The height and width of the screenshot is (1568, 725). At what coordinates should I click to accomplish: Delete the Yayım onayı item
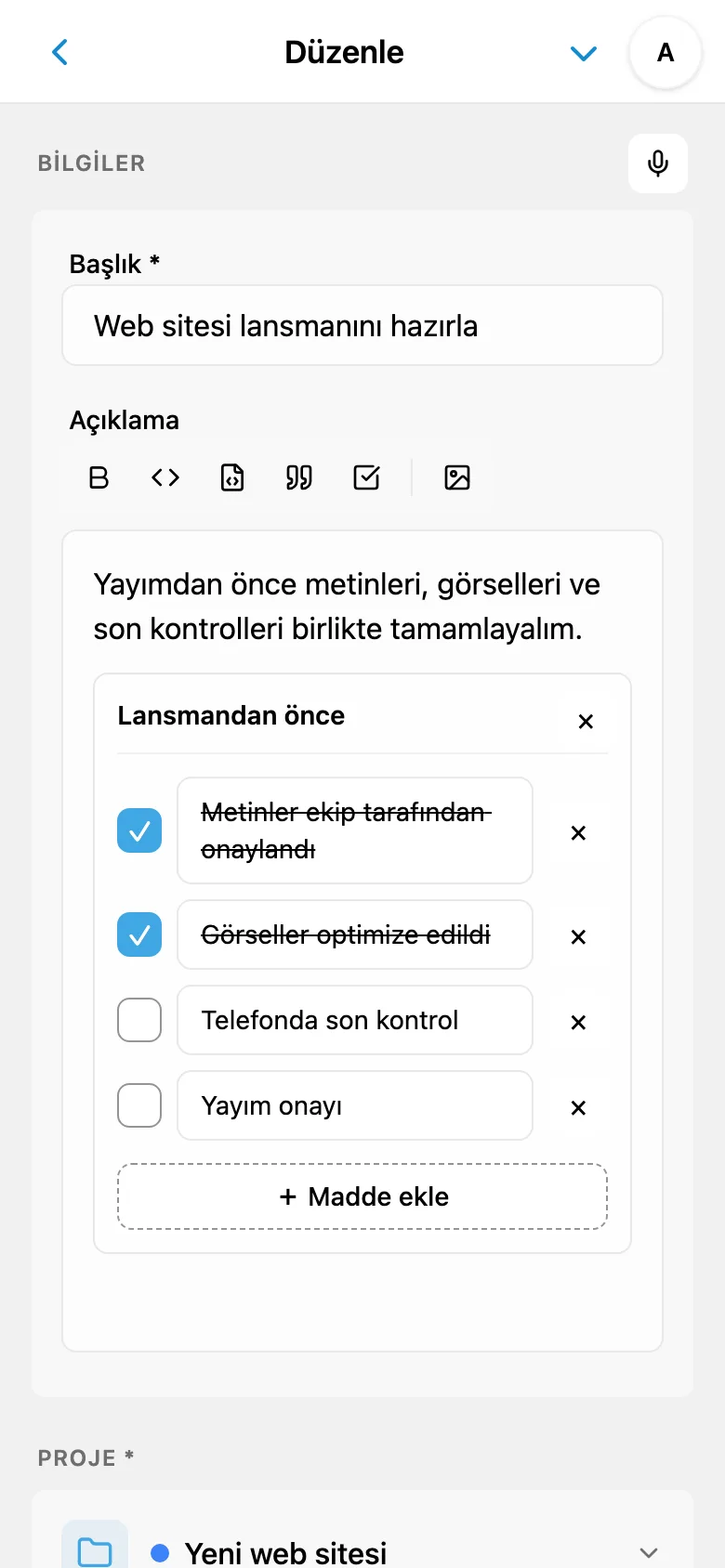[578, 1108]
